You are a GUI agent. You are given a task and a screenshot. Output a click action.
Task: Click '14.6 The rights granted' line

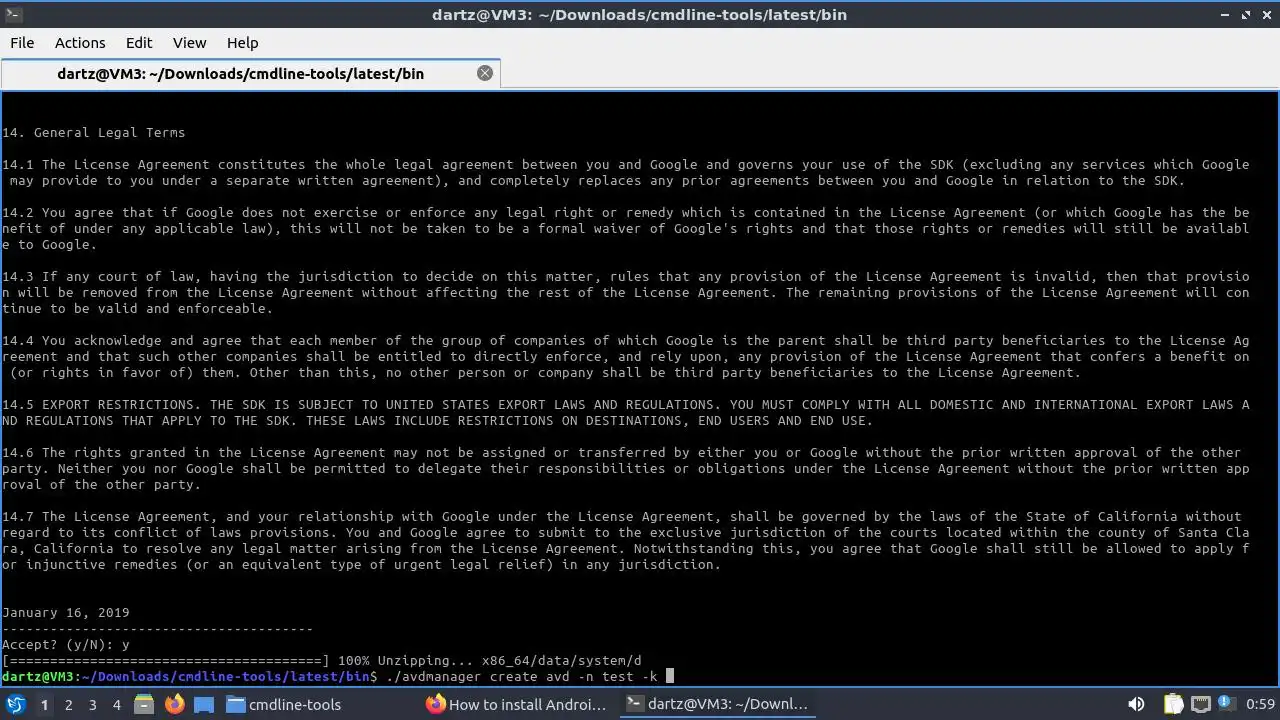coord(621,453)
